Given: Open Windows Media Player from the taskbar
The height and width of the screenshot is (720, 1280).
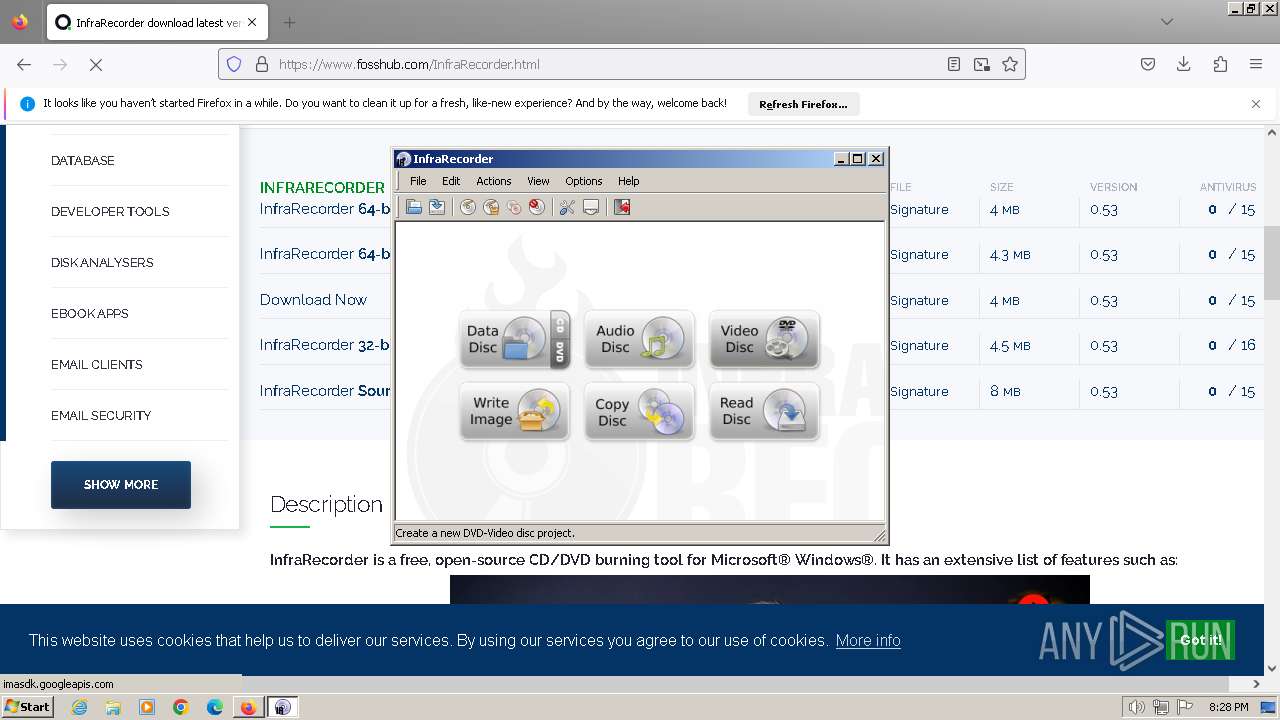Looking at the screenshot, I should pyautogui.click(x=147, y=707).
